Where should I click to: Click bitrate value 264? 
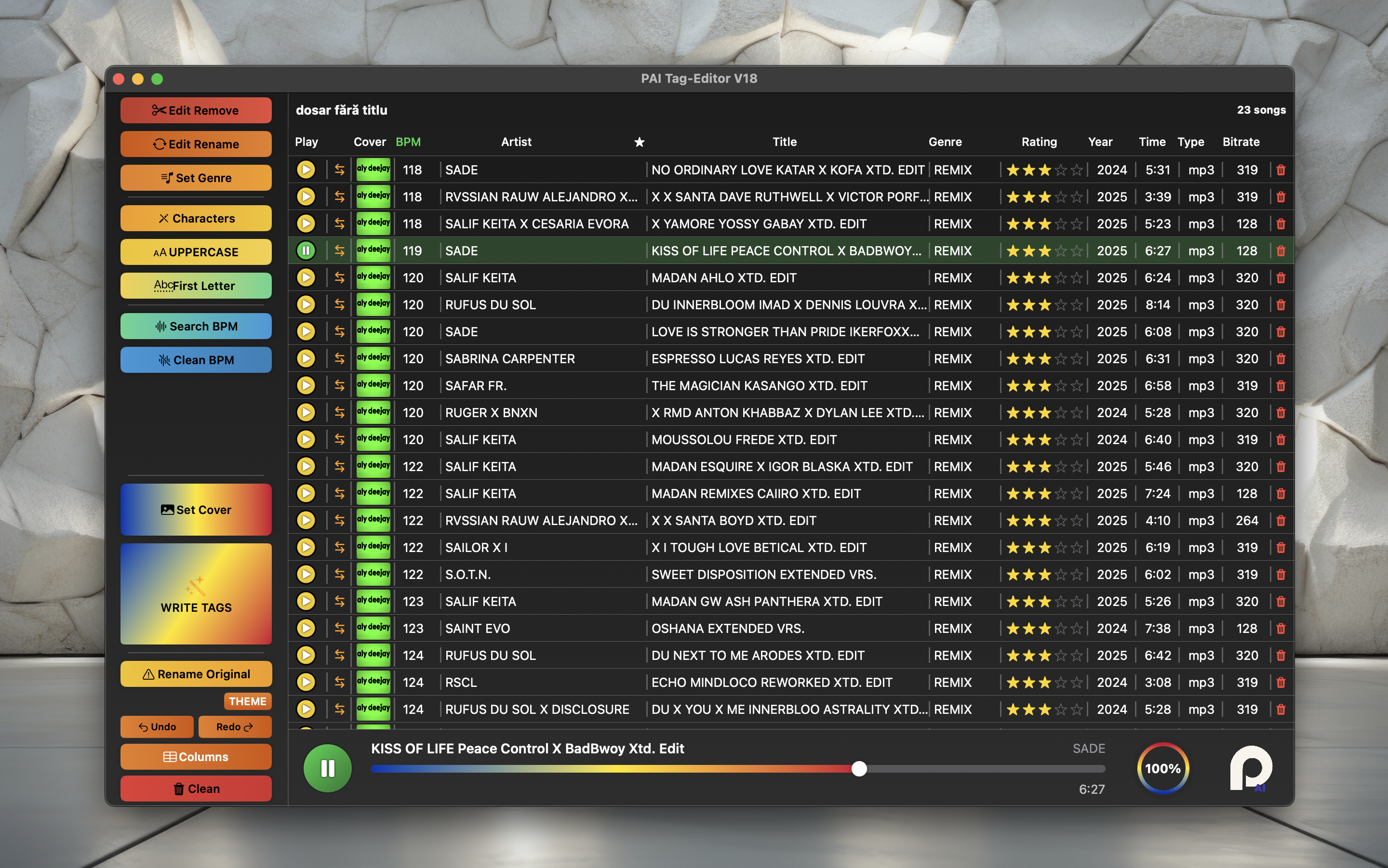[x=1246, y=521]
